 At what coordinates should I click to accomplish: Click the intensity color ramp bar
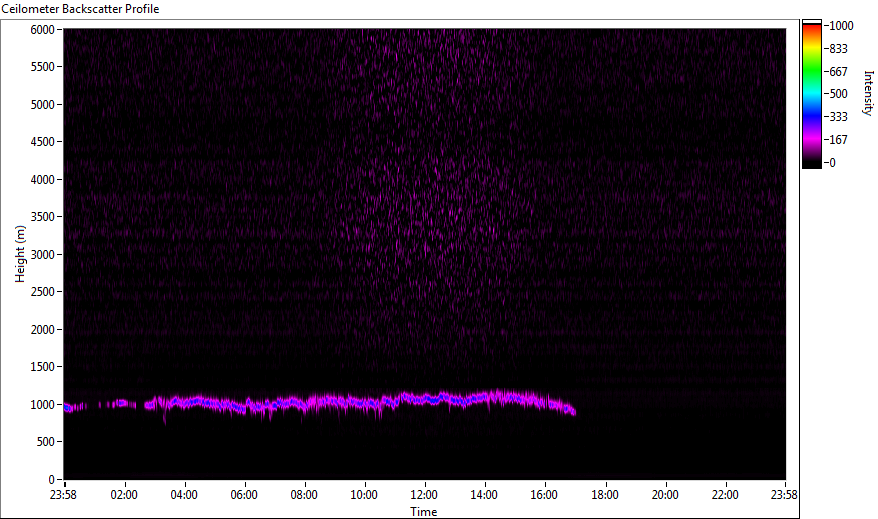click(811, 94)
